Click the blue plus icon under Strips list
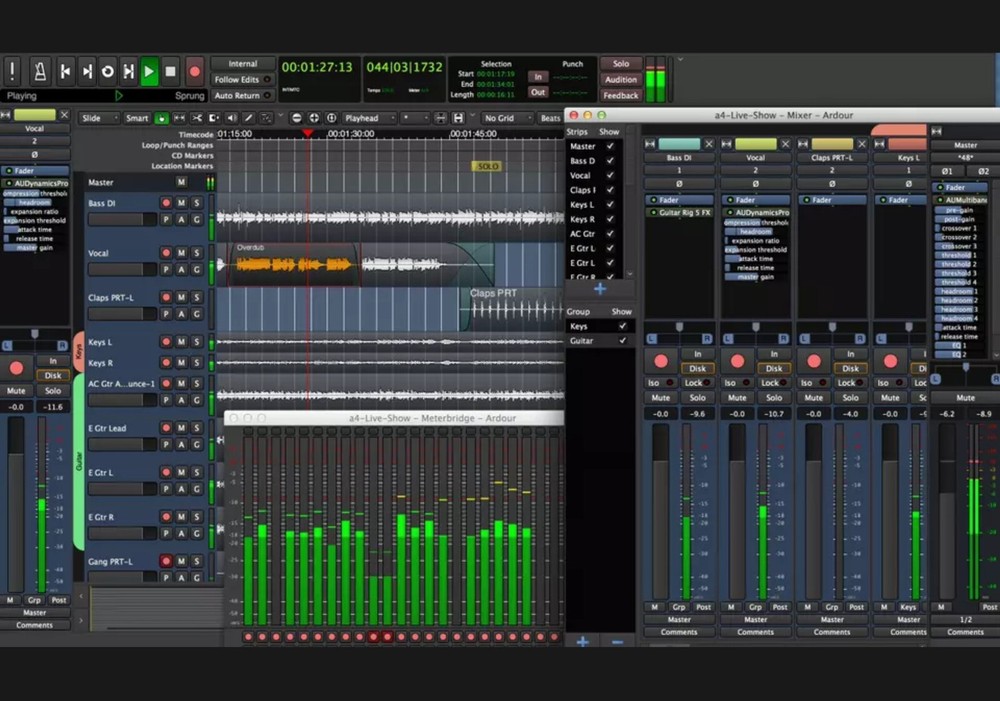Screen dimensions: 1000x701 [600, 289]
